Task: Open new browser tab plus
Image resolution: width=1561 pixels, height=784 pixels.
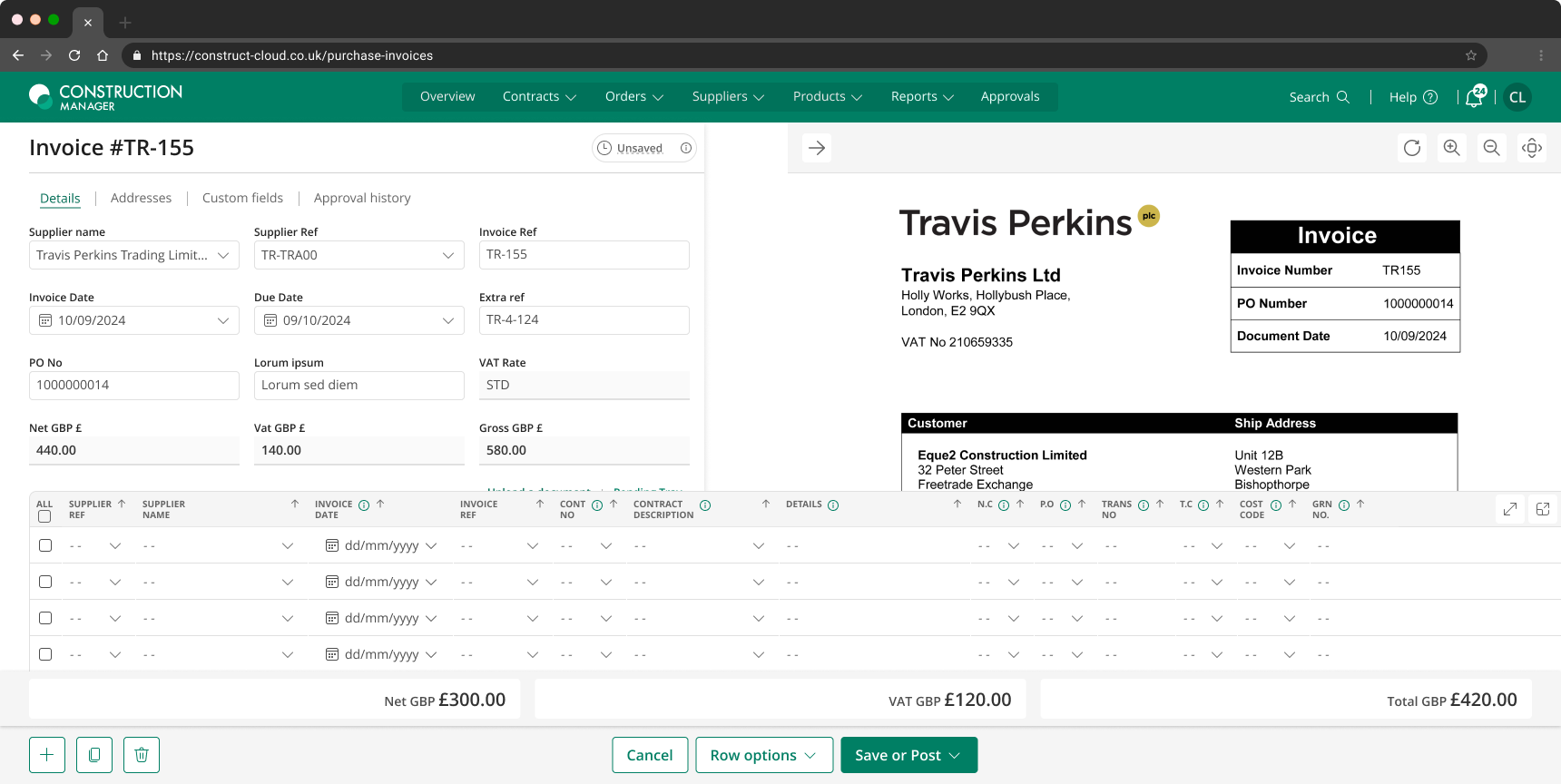Action: point(125,22)
